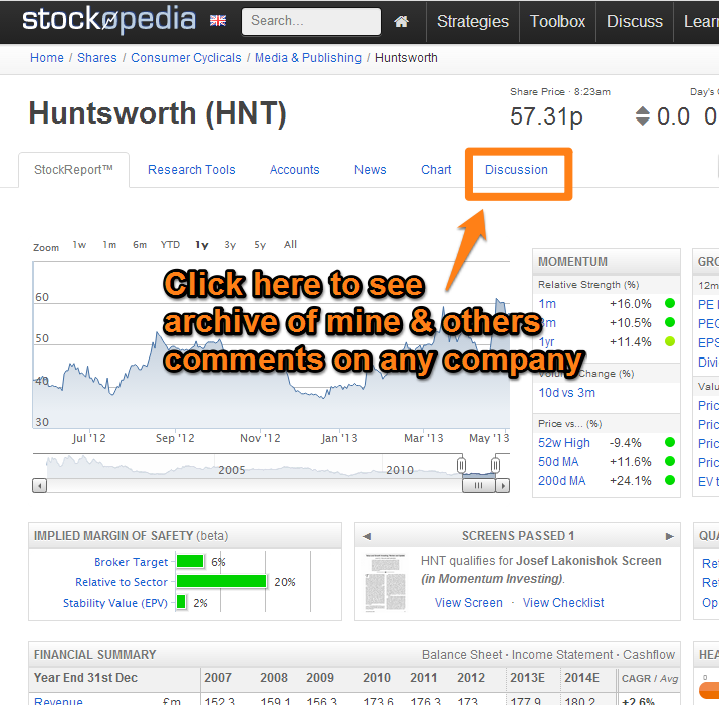Open the Broker Target link
Image resolution: width=719 pixels, height=705 pixels.
pyautogui.click(x=131, y=562)
